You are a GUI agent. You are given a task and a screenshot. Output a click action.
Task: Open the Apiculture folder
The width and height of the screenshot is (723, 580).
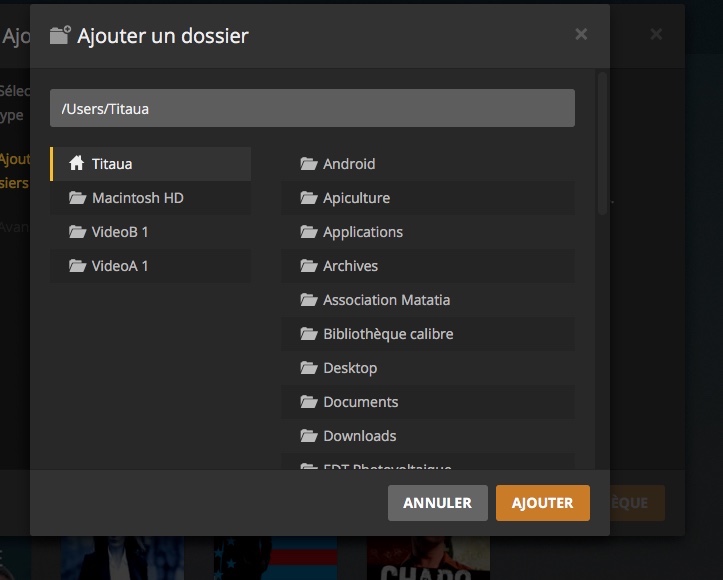click(428, 198)
